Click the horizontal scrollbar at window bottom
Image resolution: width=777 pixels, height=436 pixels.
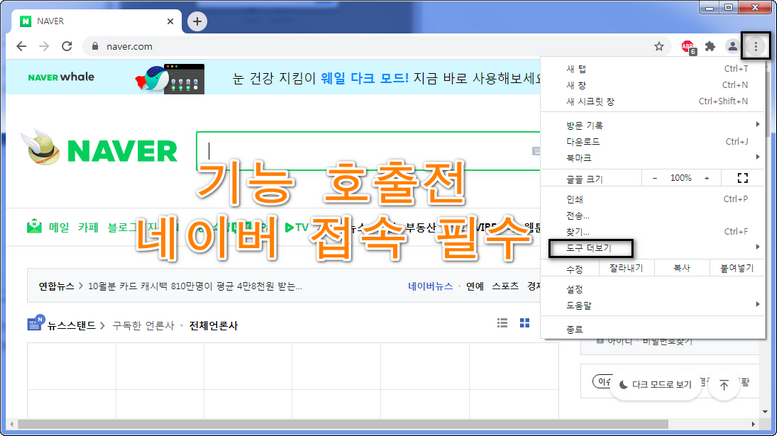342,425
